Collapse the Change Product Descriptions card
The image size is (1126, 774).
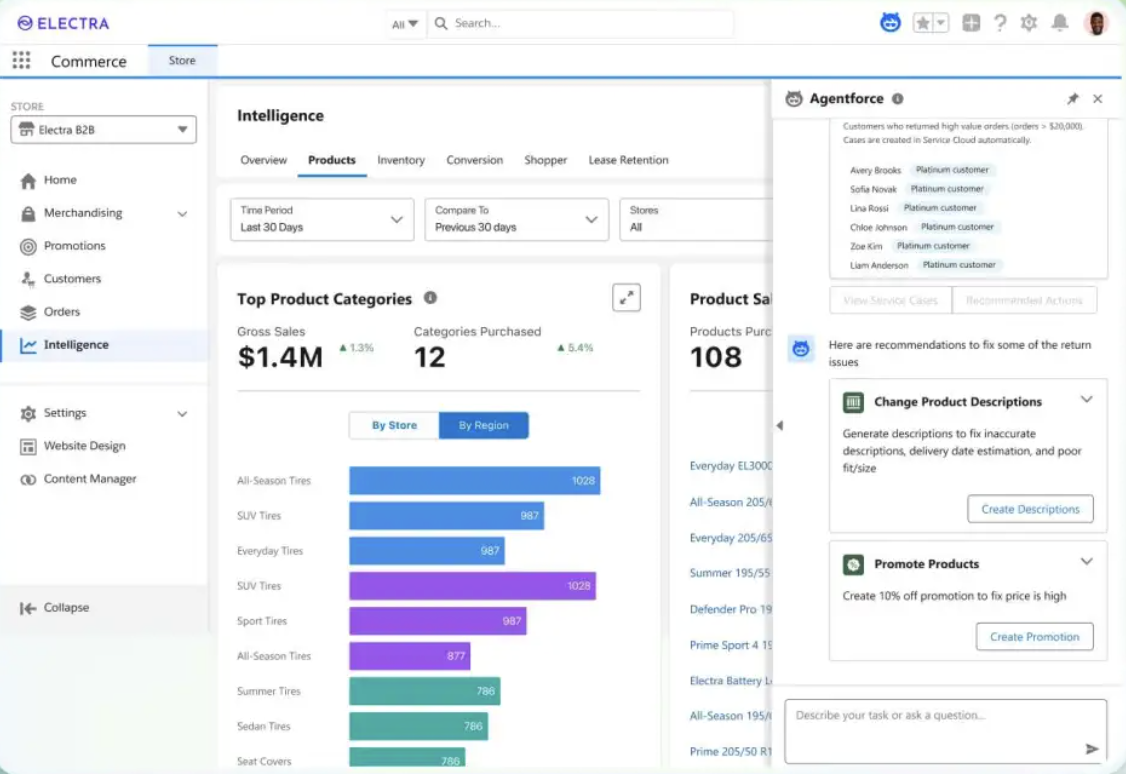pyautogui.click(x=1086, y=399)
